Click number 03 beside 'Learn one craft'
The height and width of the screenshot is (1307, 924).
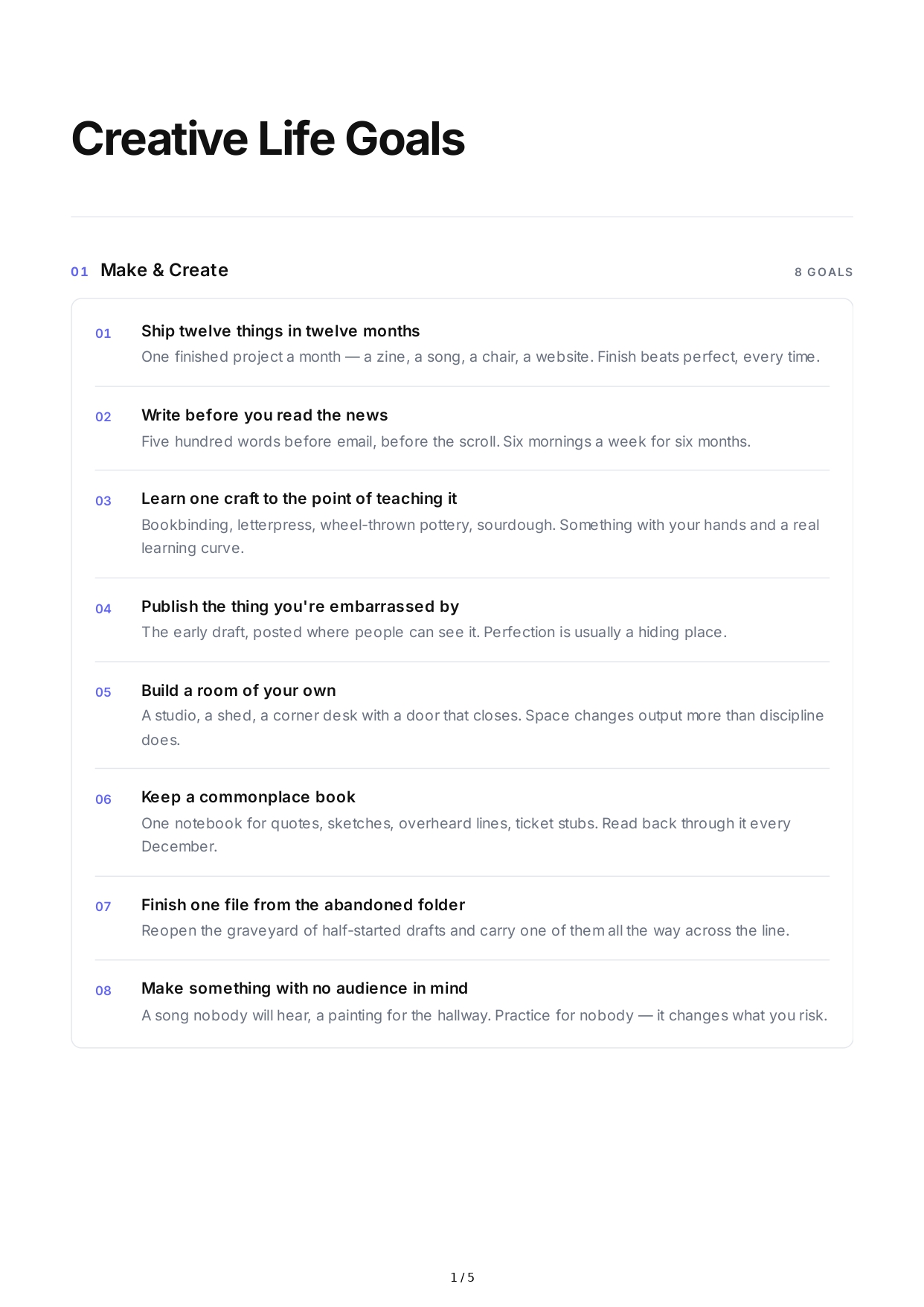[x=103, y=501]
